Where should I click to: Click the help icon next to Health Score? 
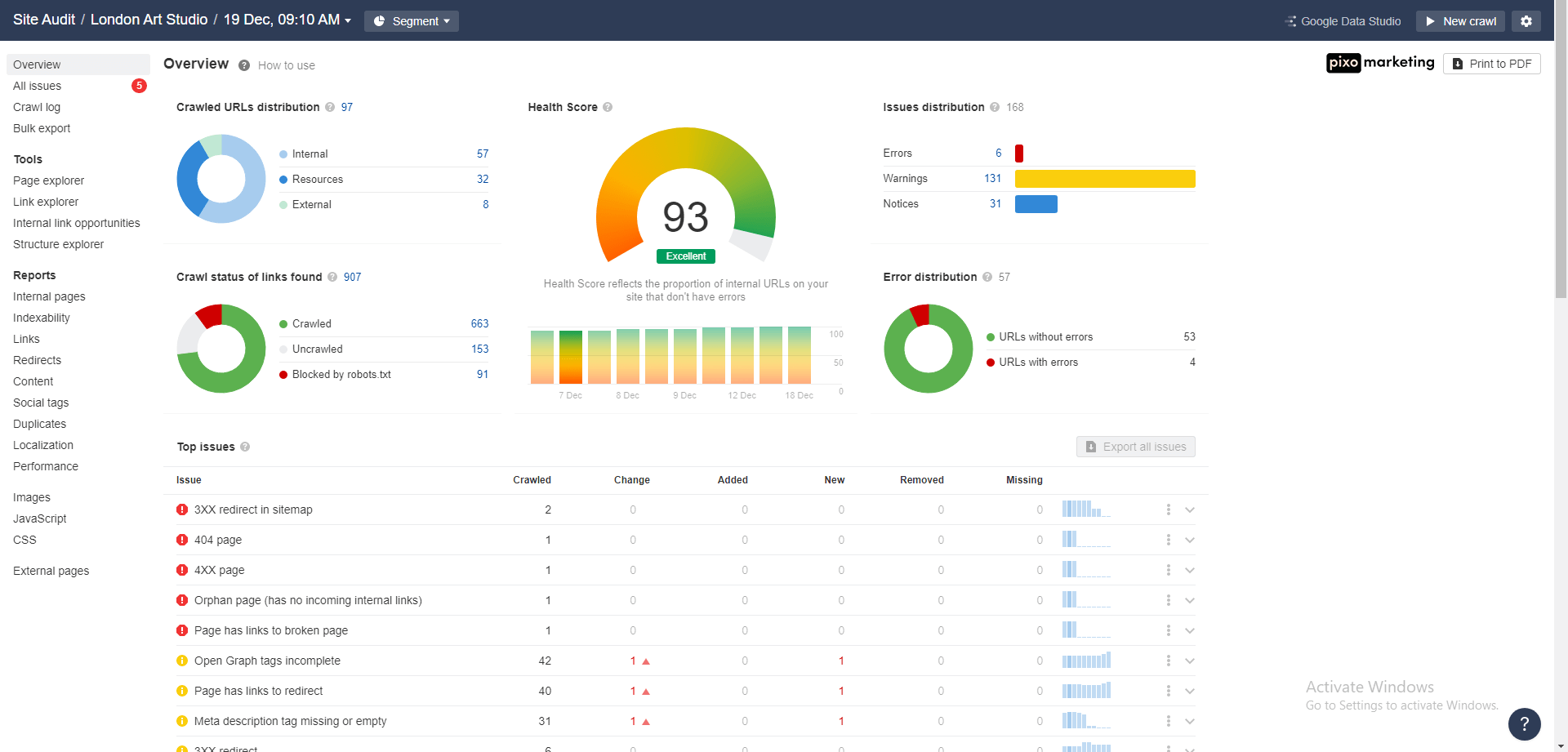[608, 107]
